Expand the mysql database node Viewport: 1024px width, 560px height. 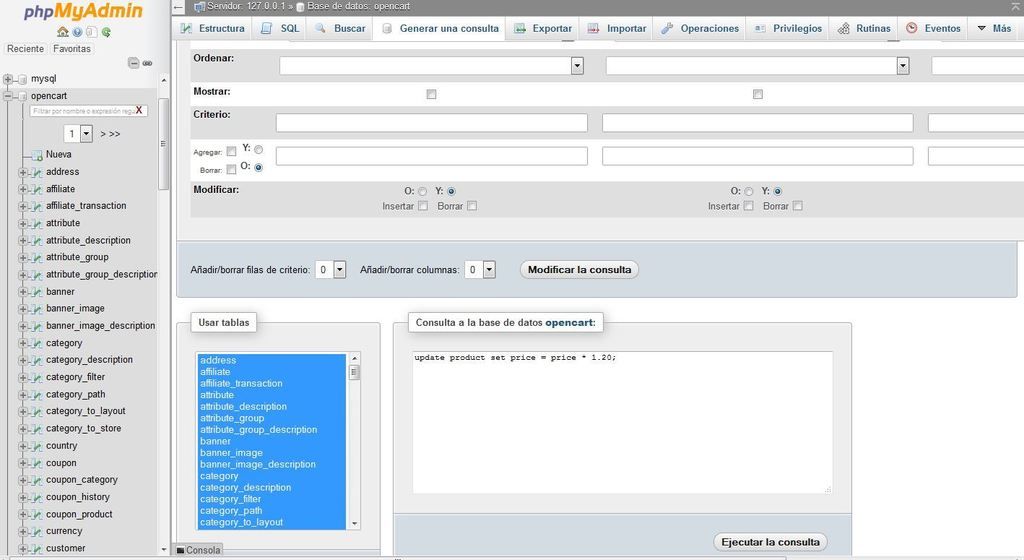pos(8,79)
